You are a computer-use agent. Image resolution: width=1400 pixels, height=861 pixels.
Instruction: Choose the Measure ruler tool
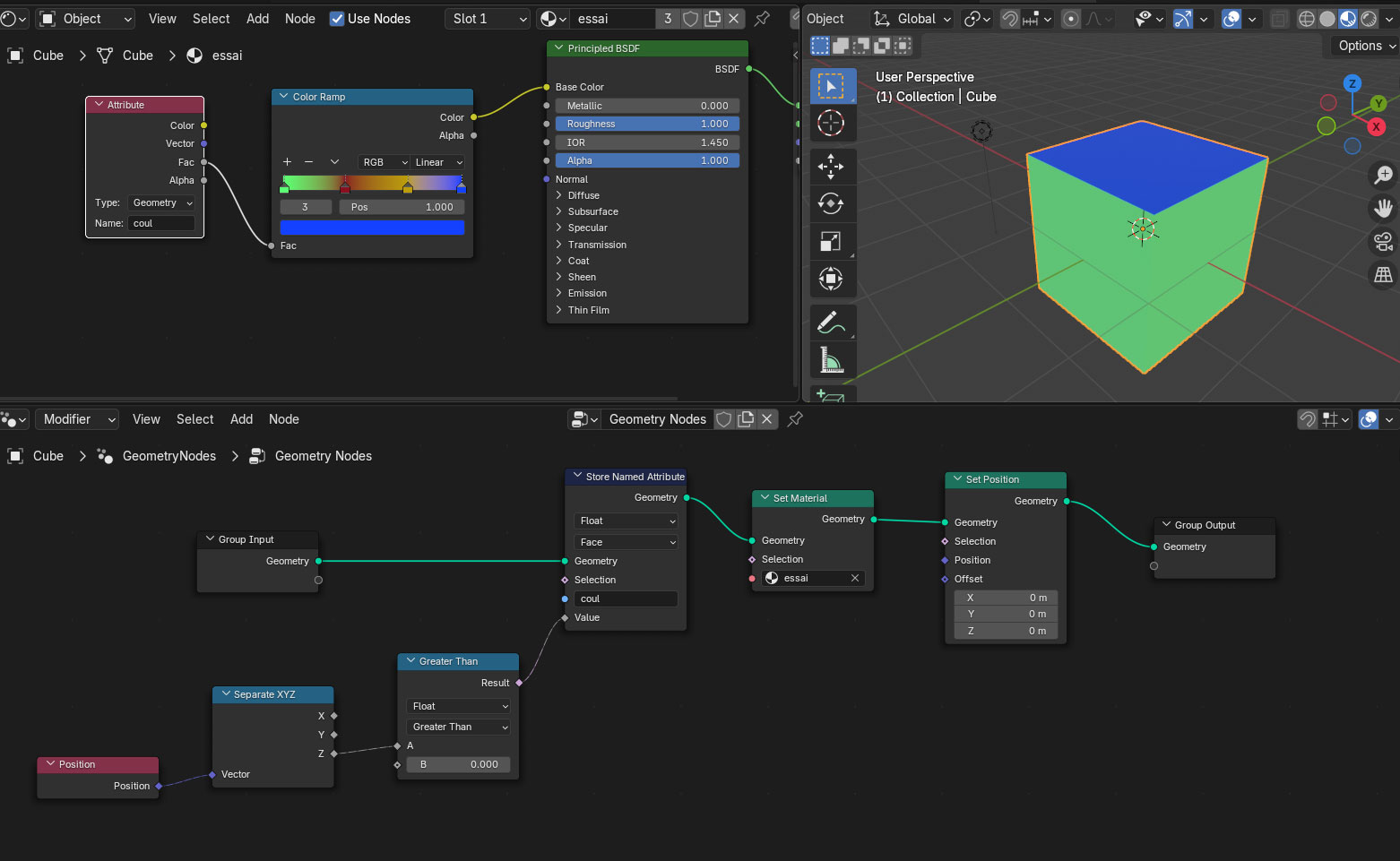point(831,360)
